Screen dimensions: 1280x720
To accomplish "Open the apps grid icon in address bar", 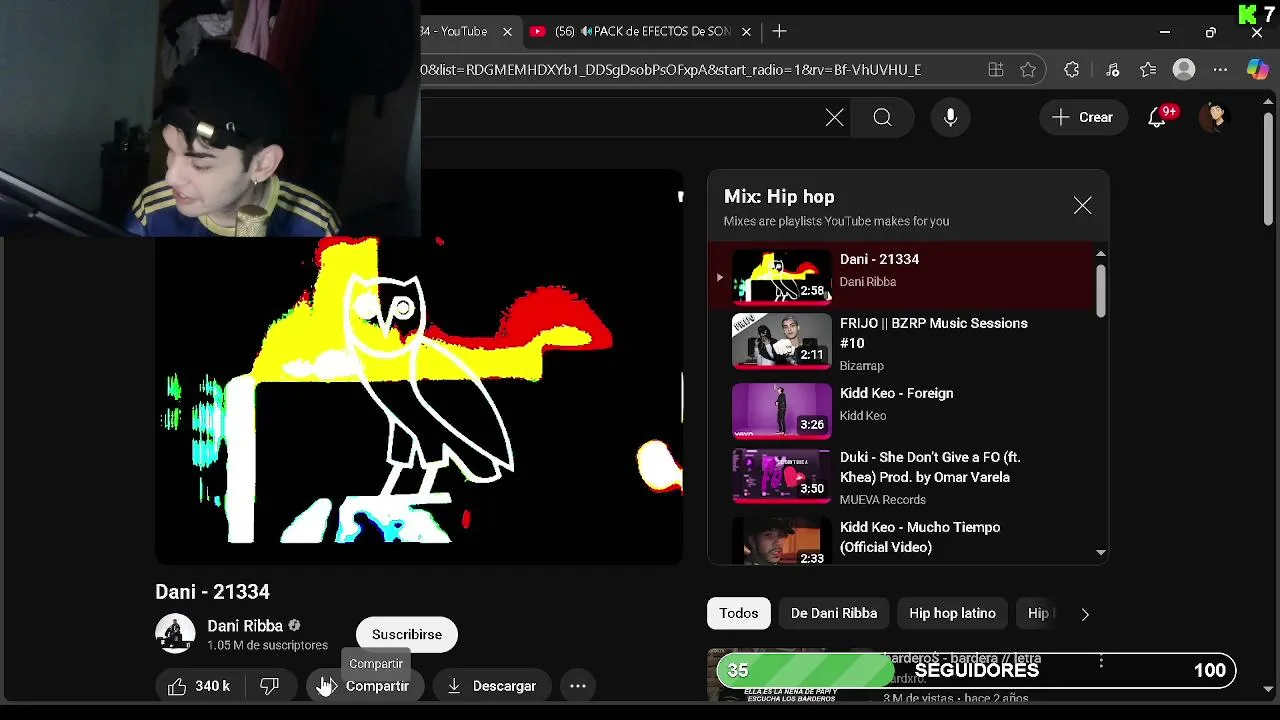I will 996,70.
